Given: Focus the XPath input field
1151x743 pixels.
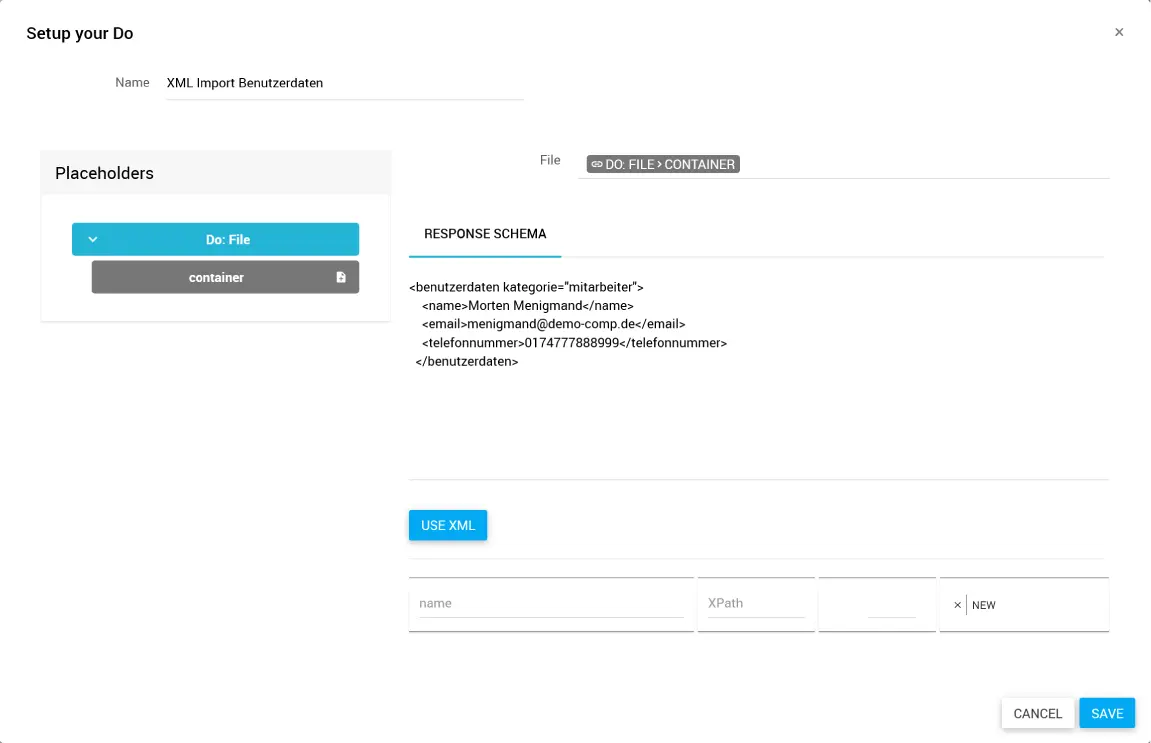Looking at the screenshot, I should click(755, 604).
